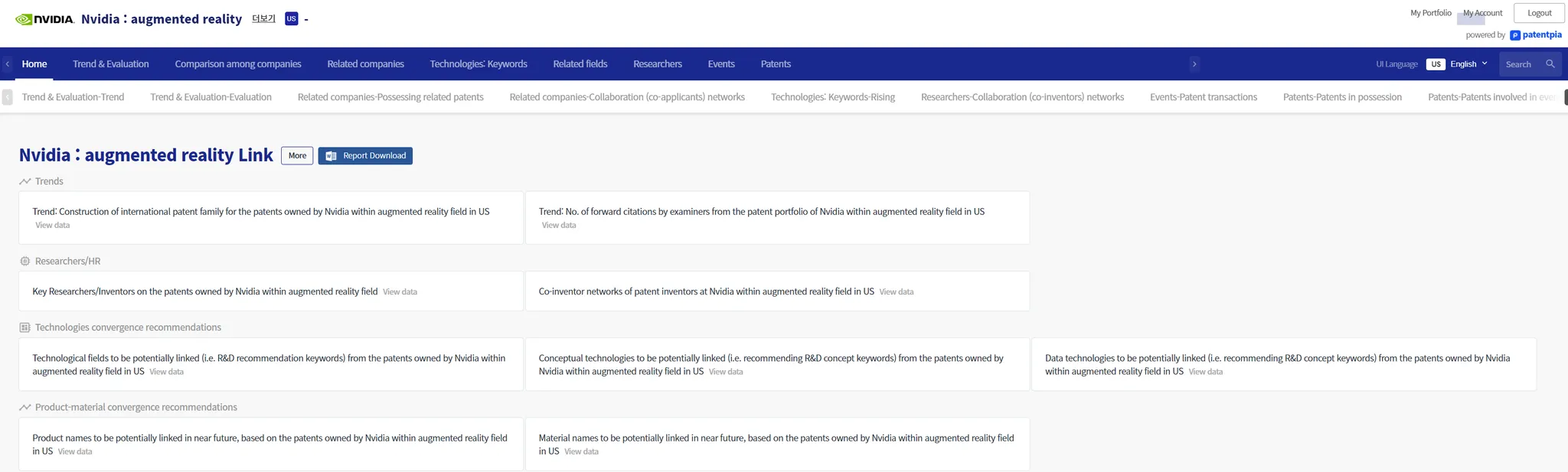Go to Trend & Evaluation-Trend sub-tab
The height and width of the screenshot is (472, 1568).
point(73,97)
